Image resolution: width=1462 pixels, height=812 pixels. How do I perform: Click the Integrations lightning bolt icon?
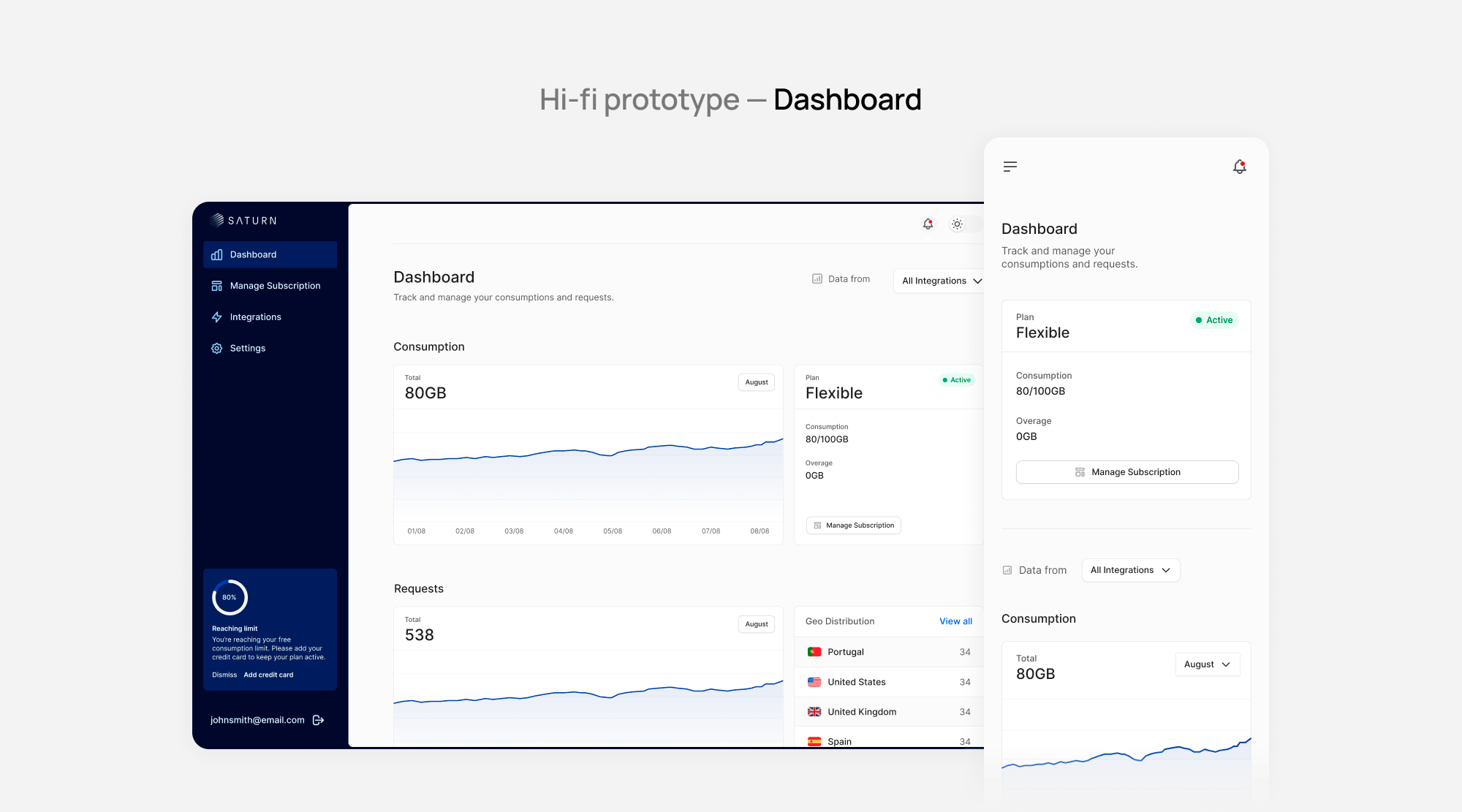(x=216, y=317)
